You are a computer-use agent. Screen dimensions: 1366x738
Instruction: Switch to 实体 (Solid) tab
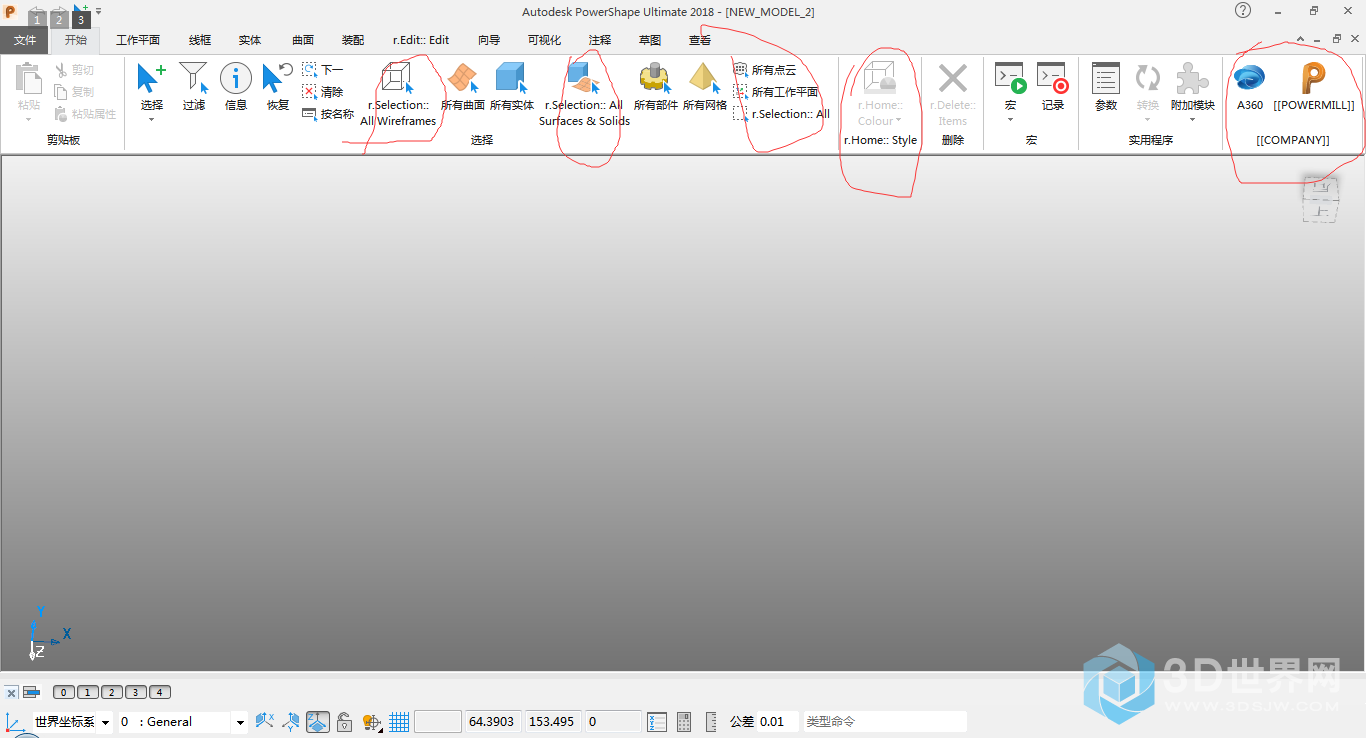tap(250, 40)
